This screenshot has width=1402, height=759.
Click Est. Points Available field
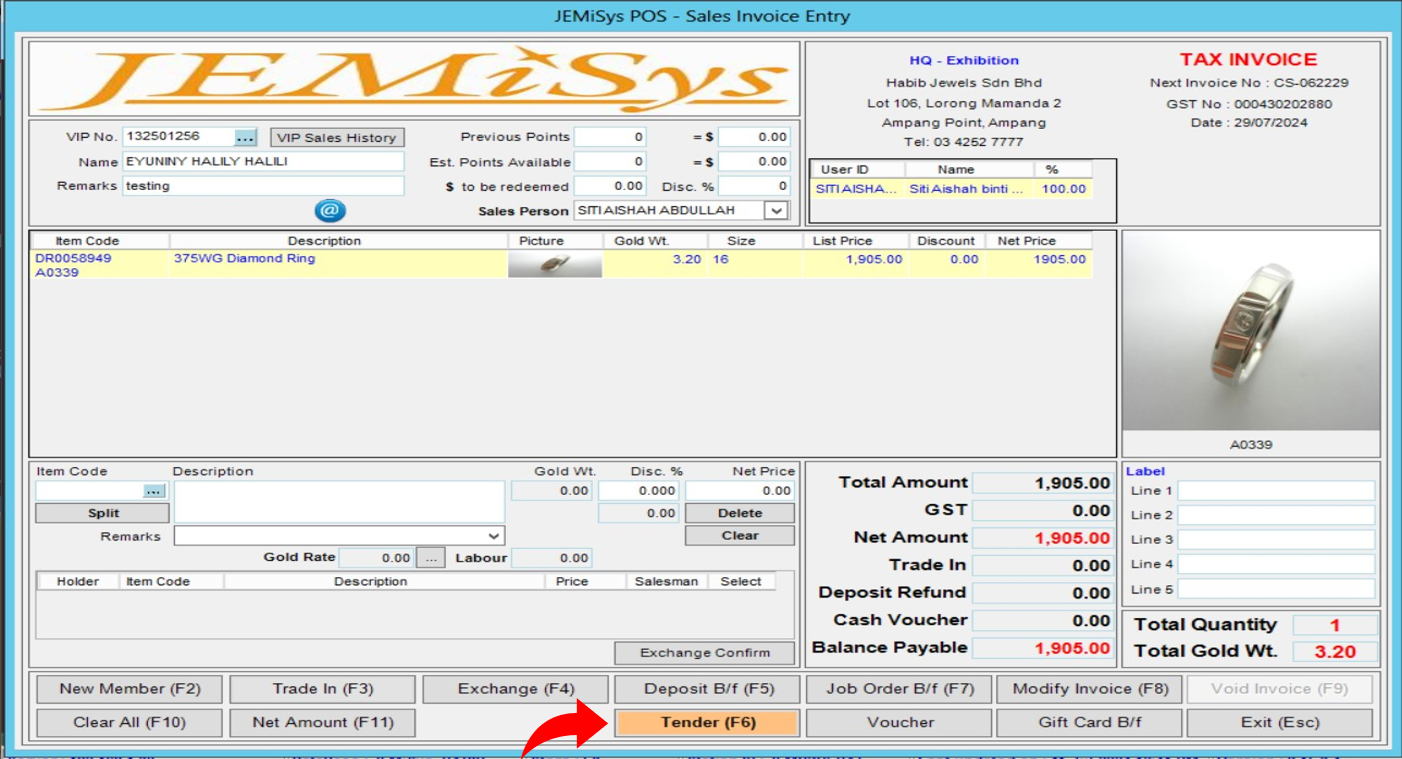click(610, 162)
